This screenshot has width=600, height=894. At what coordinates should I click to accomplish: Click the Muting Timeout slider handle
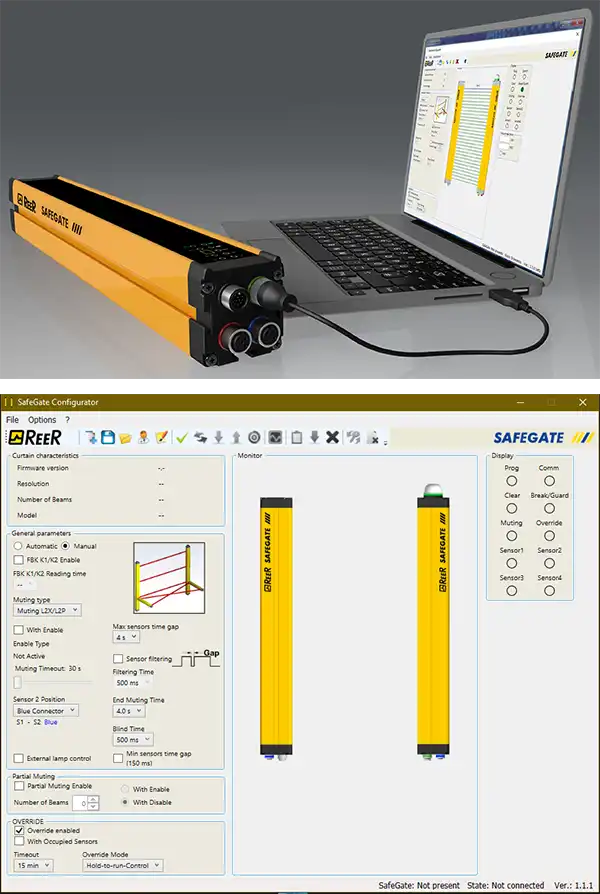pos(17,682)
